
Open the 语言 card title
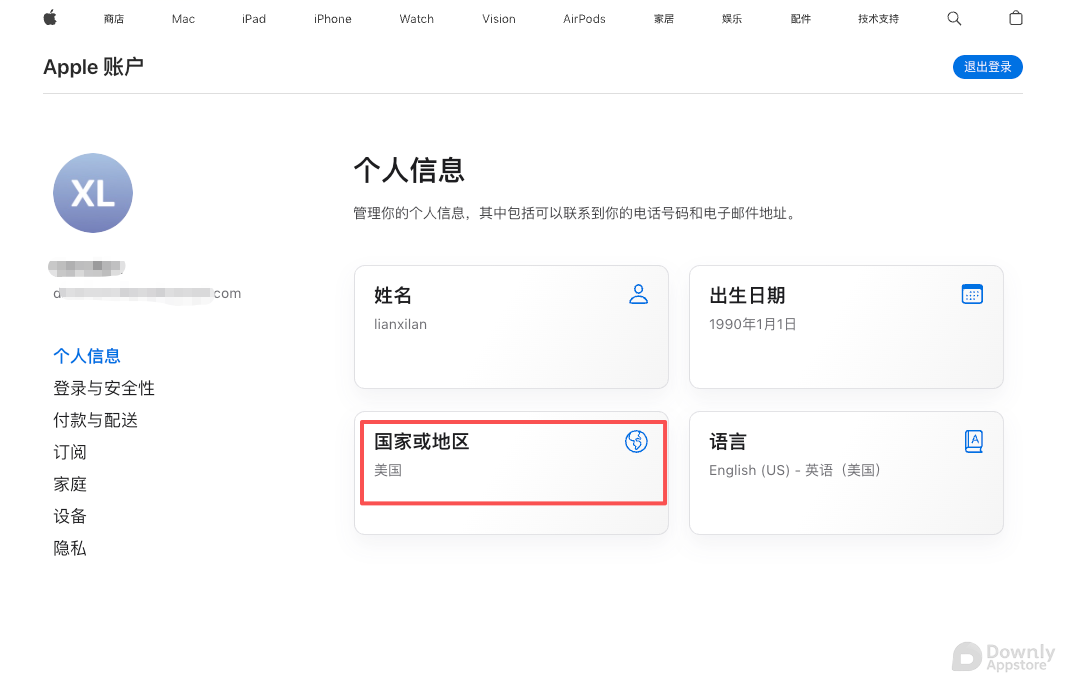point(727,442)
